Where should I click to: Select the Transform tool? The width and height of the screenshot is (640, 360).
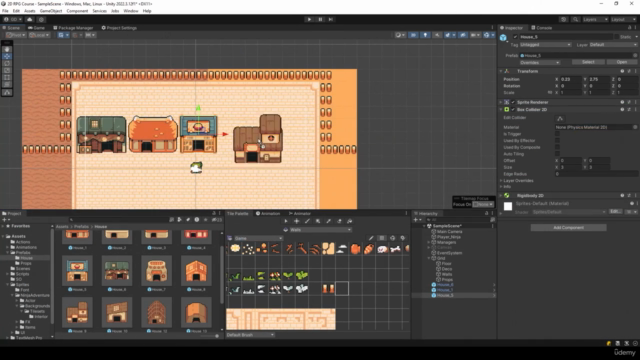(x=7, y=84)
